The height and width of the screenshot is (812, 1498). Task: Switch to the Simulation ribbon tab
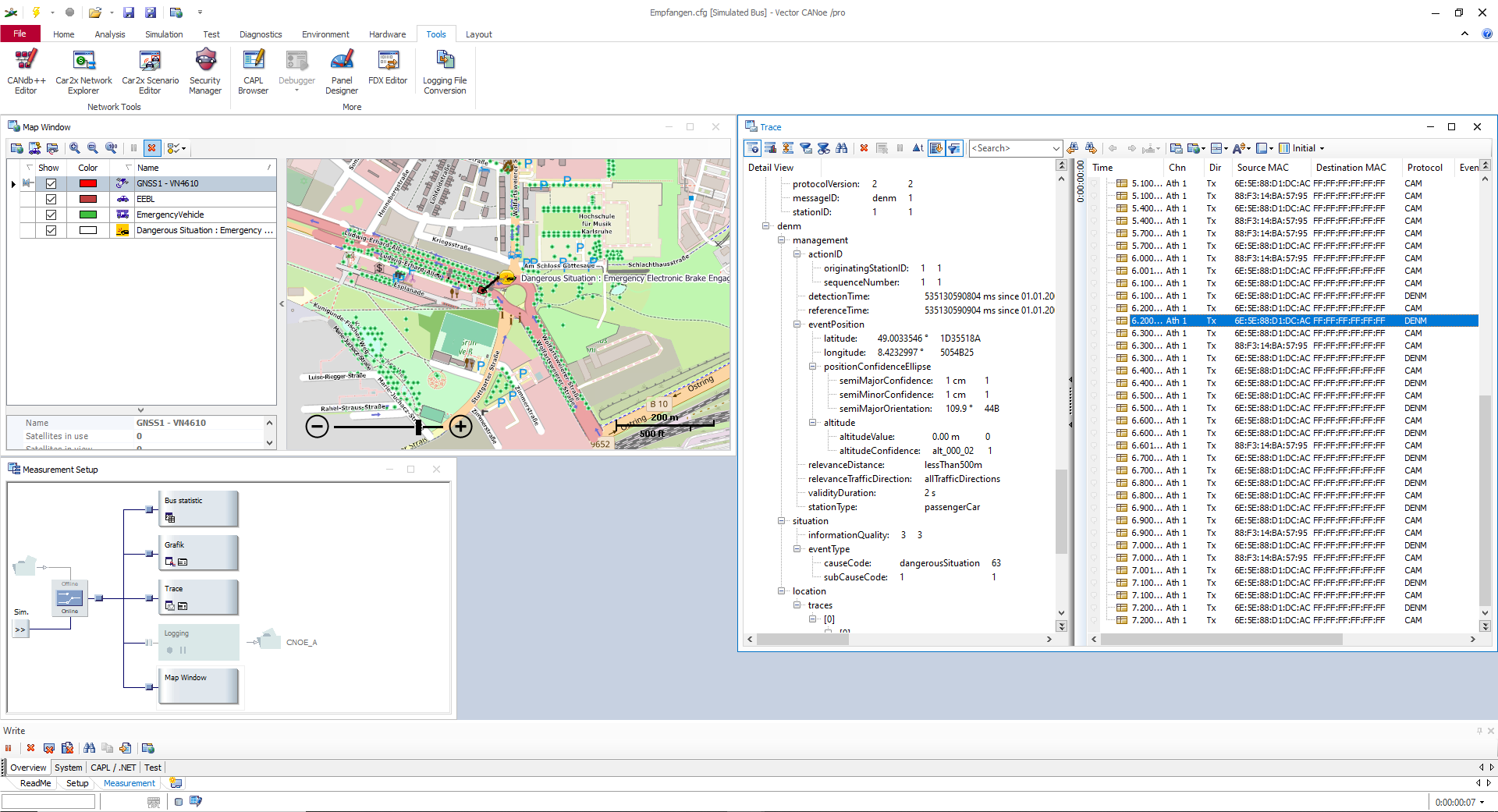click(x=164, y=34)
